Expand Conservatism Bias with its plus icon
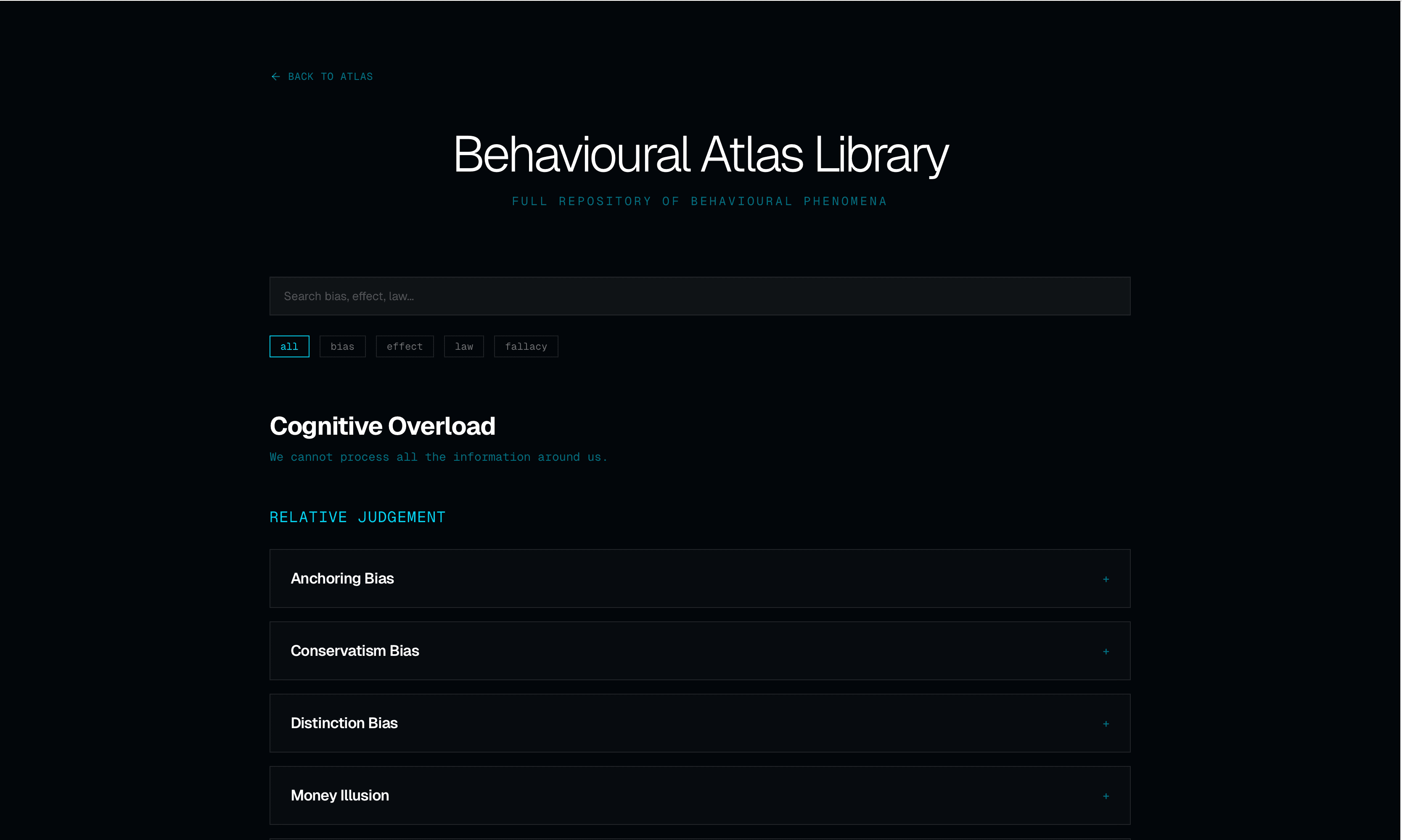The image size is (1402, 840). (1106, 651)
